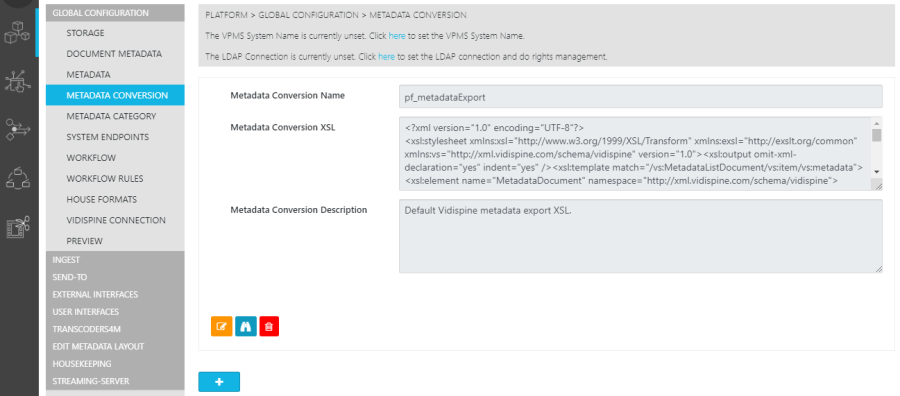The height and width of the screenshot is (396, 900).
Task: Click 'here' link to set LDAP connection
Action: pyautogui.click(x=386, y=57)
